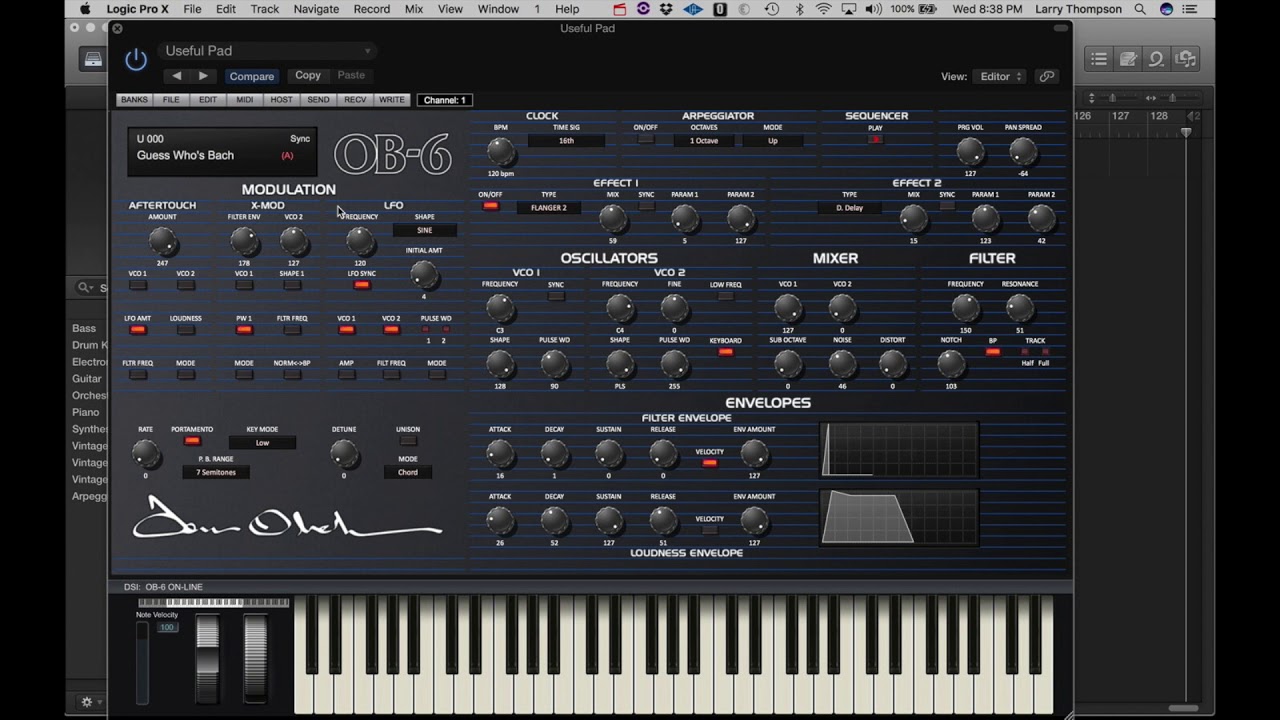Open the HOST tab in OB-6 editor
The width and height of the screenshot is (1280, 720).
[x=282, y=100]
